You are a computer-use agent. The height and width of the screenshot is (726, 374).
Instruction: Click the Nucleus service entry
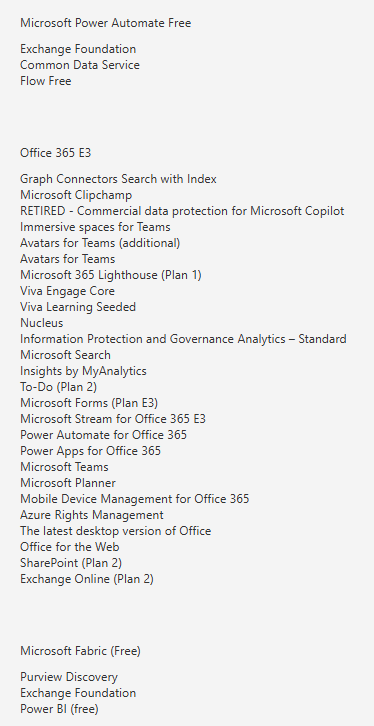click(42, 323)
